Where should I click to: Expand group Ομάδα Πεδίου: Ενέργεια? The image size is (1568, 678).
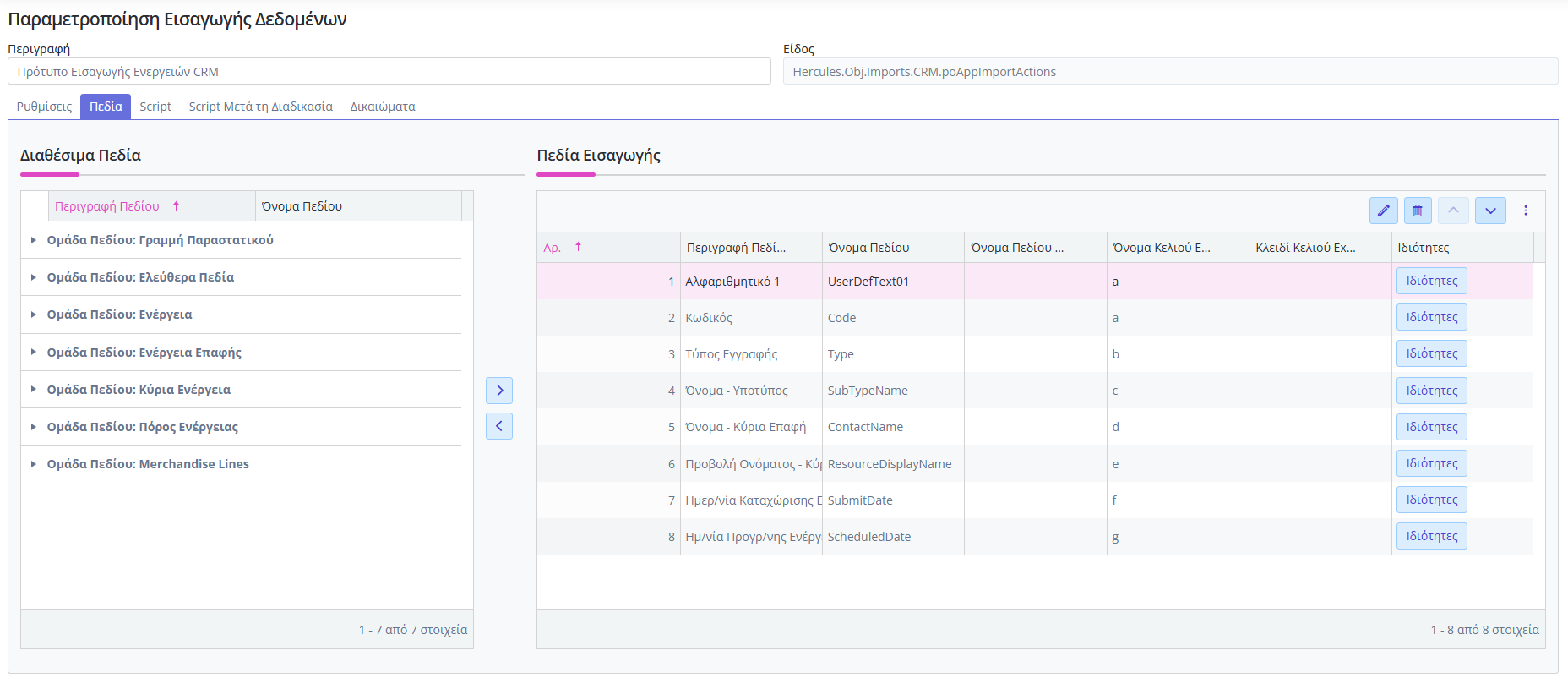pyautogui.click(x=33, y=314)
